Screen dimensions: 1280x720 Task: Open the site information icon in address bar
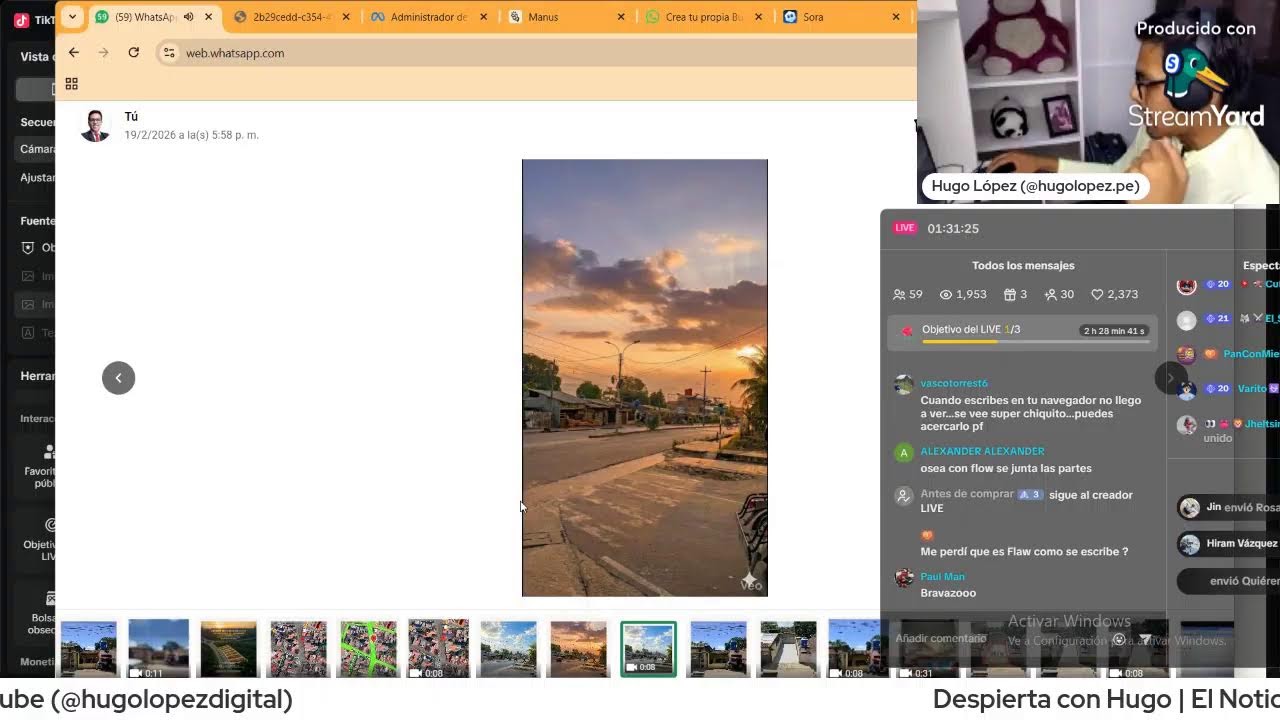[x=169, y=53]
